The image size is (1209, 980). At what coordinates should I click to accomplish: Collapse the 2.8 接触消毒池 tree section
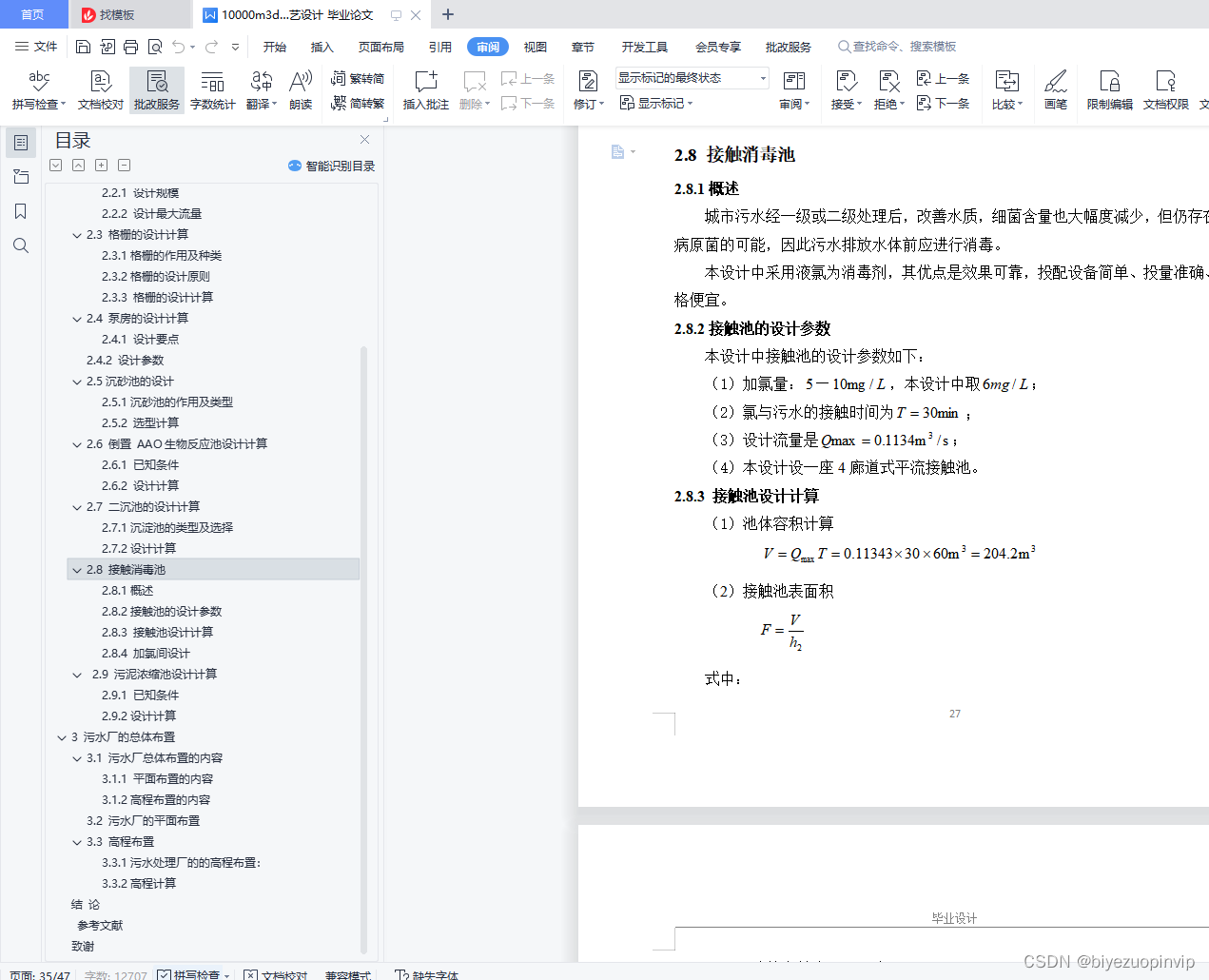tap(77, 569)
